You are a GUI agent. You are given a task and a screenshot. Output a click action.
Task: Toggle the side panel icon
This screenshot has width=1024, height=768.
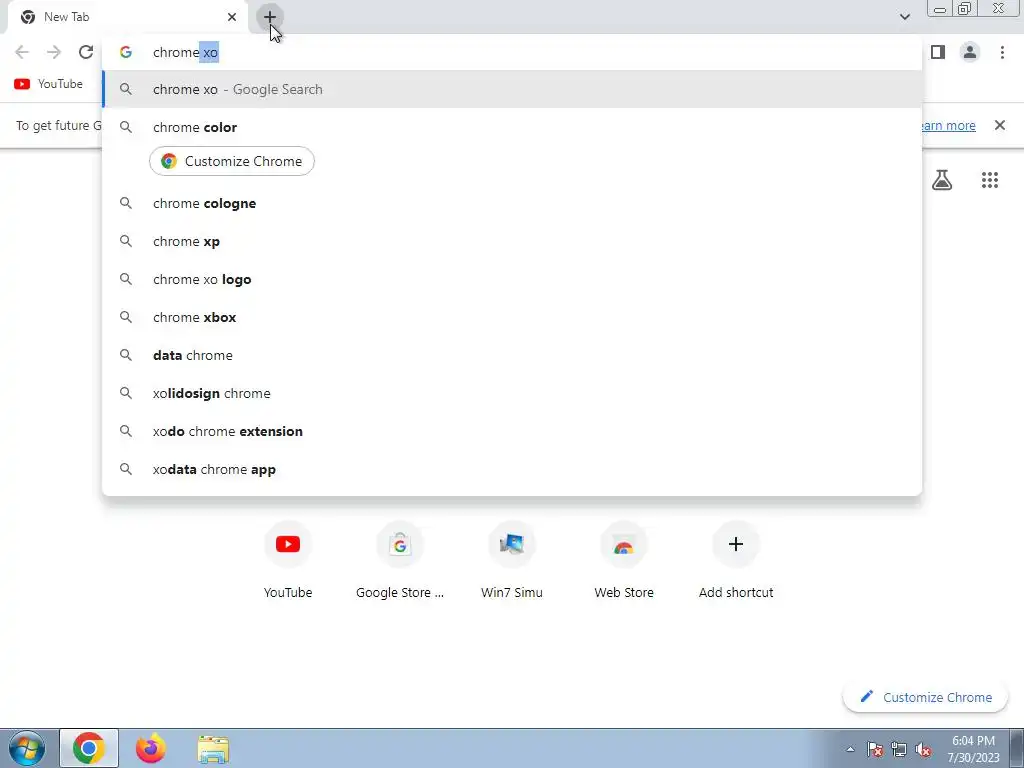938,52
